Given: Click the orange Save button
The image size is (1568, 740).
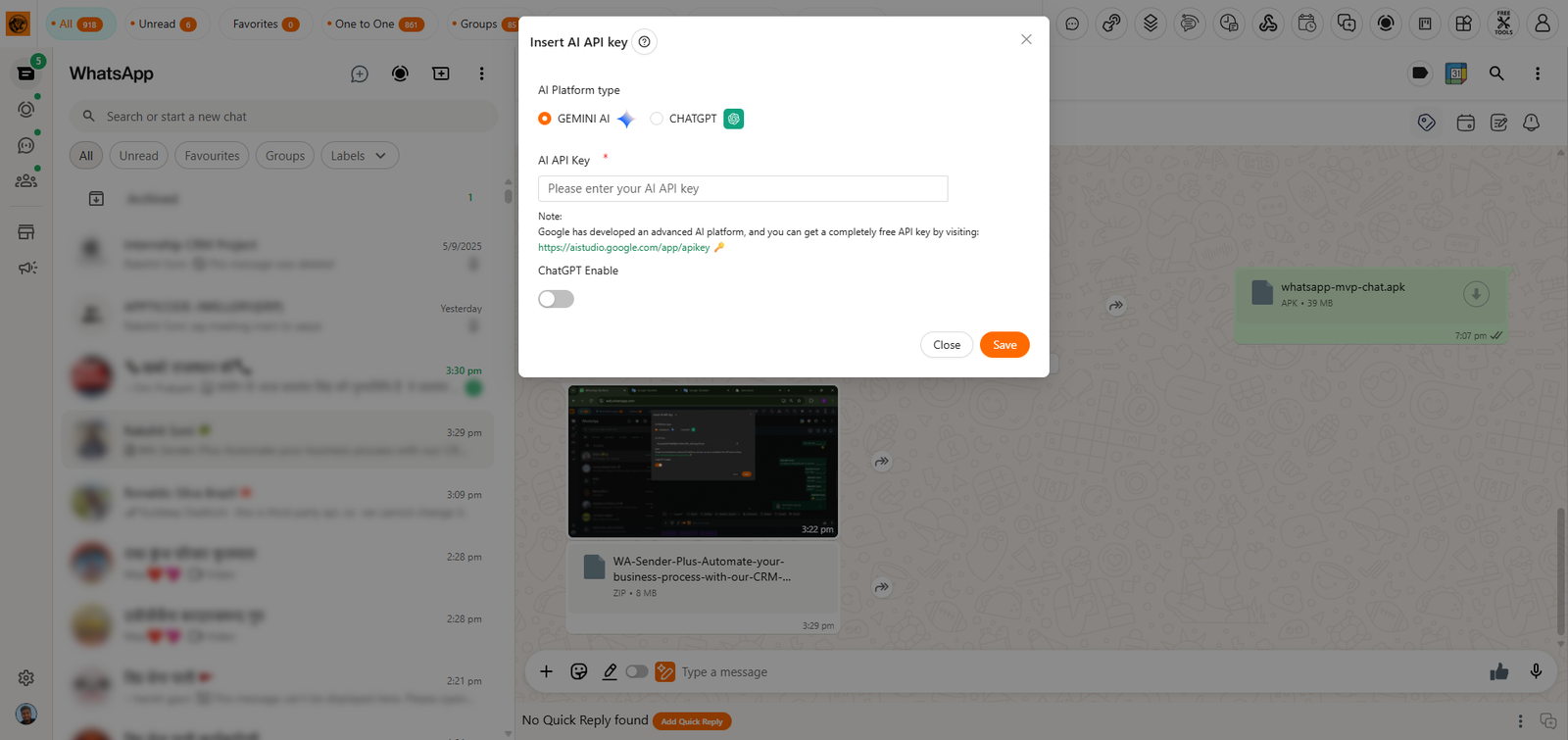Looking at the screenshot, I should [1004, 345].
